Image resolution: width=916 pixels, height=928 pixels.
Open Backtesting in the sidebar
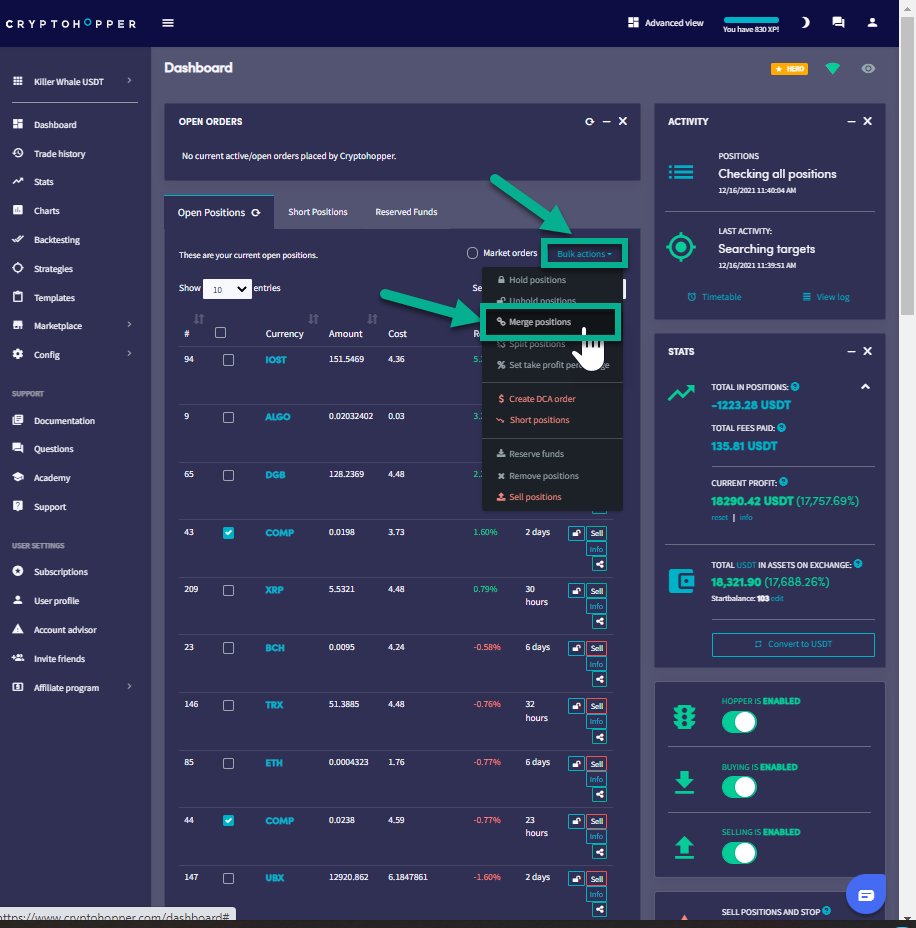[56, 240]
